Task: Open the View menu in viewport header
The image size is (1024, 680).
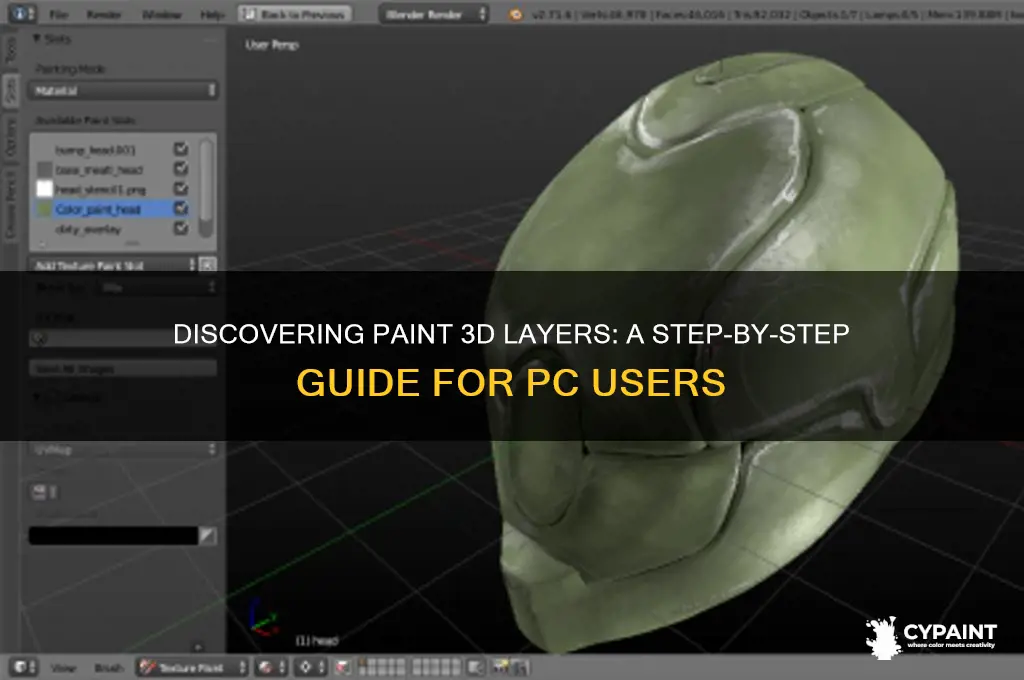Action: pos(63,668)
